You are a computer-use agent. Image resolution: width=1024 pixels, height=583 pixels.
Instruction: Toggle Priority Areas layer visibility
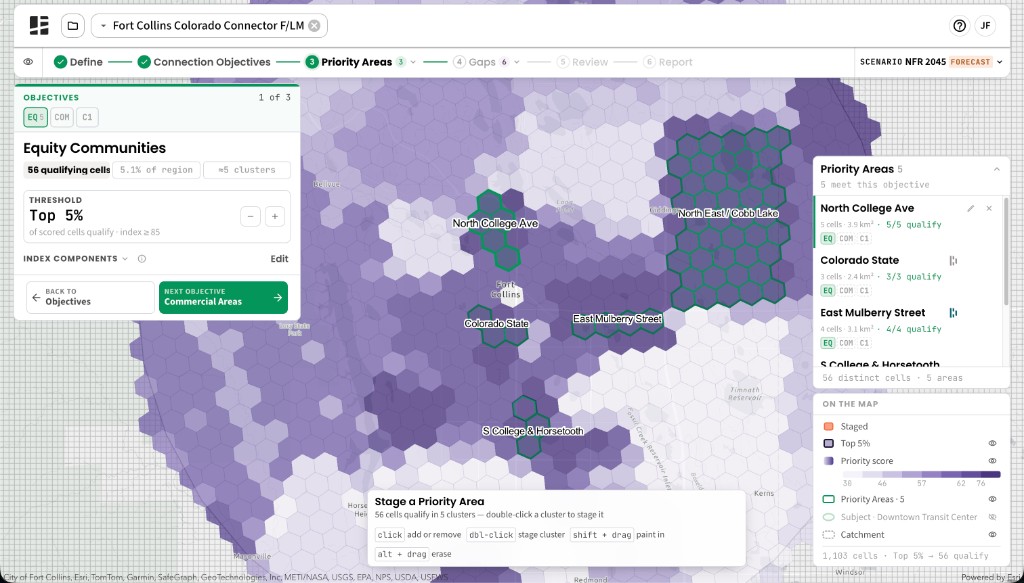(992, 499)
